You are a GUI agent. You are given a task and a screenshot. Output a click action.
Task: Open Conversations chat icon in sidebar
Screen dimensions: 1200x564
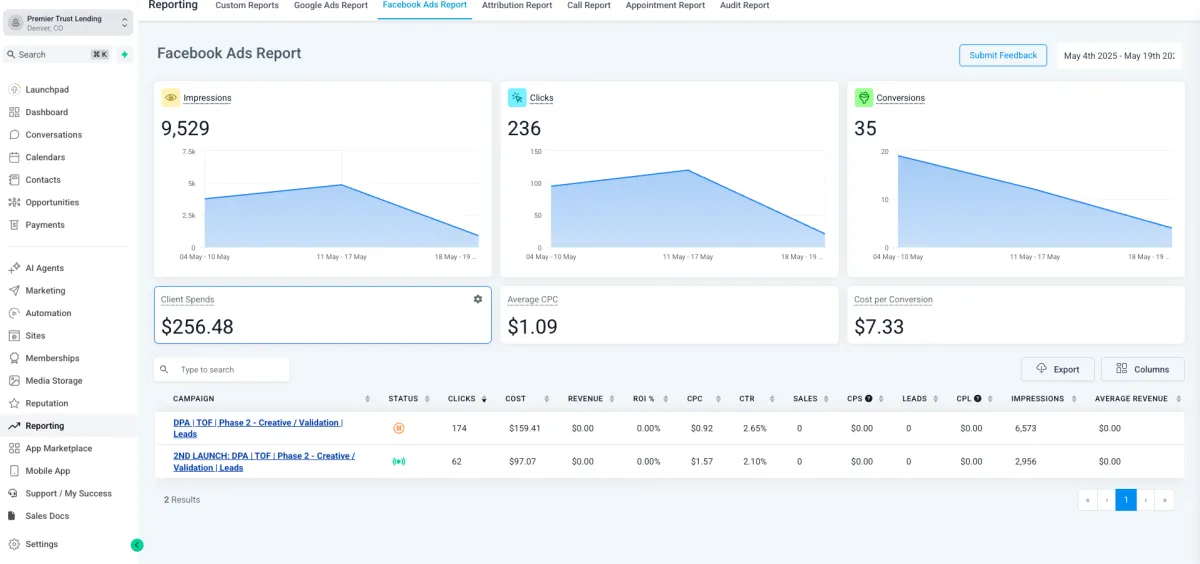click(x=14, y=135)
